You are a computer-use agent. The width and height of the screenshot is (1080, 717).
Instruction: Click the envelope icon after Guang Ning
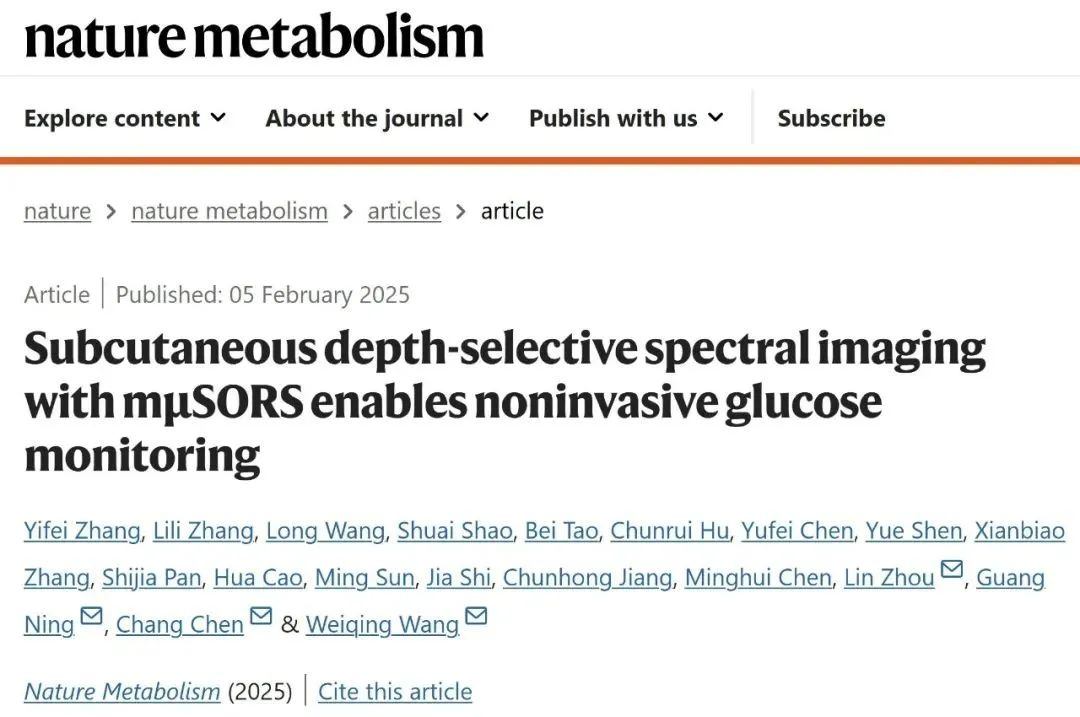click(x=91, y=617)
